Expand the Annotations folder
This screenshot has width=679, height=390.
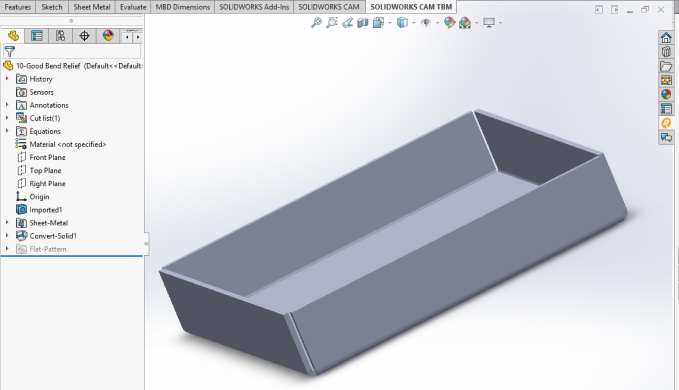click(x=7, y=105)
